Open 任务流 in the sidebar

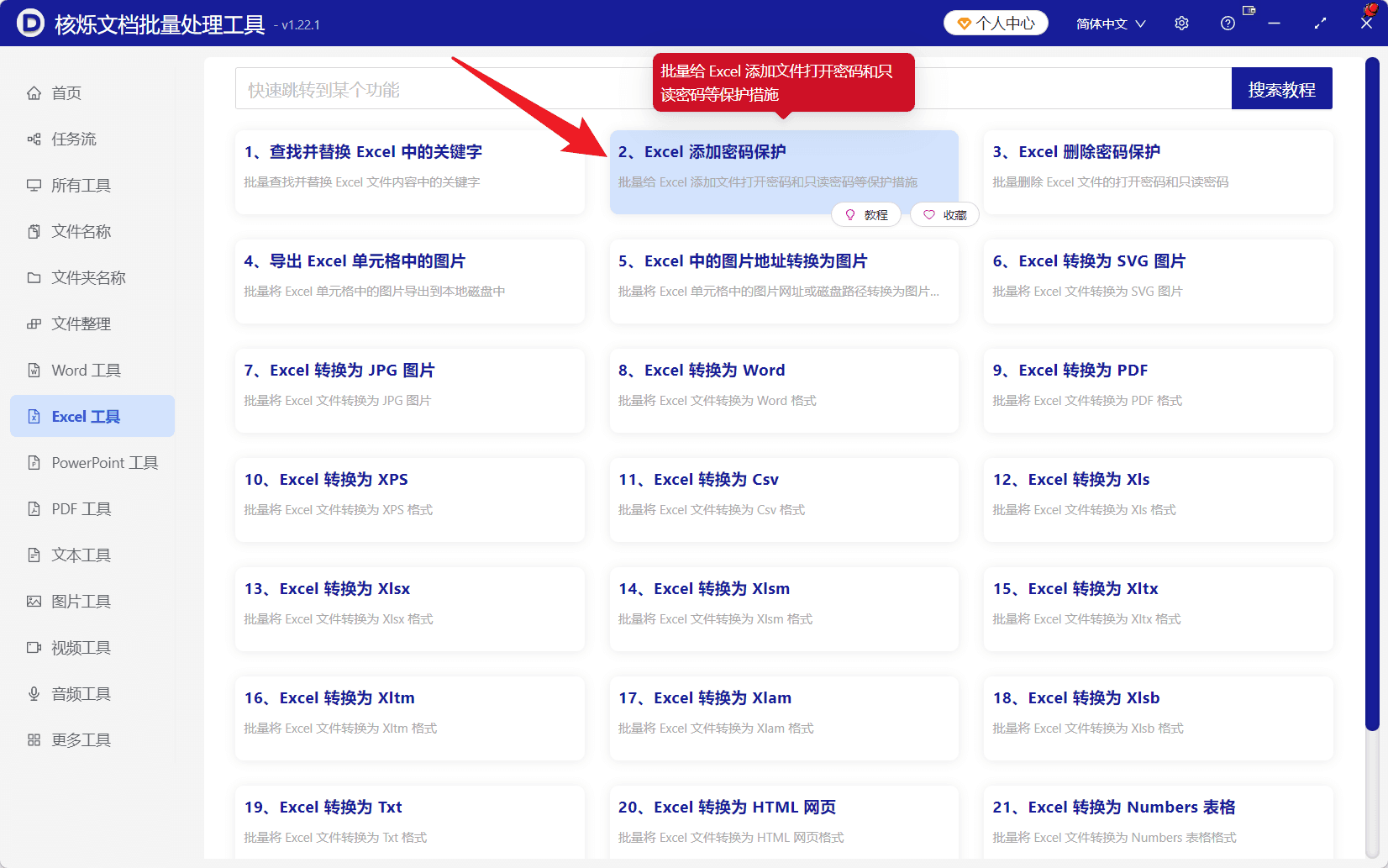[x=92, y=139]
